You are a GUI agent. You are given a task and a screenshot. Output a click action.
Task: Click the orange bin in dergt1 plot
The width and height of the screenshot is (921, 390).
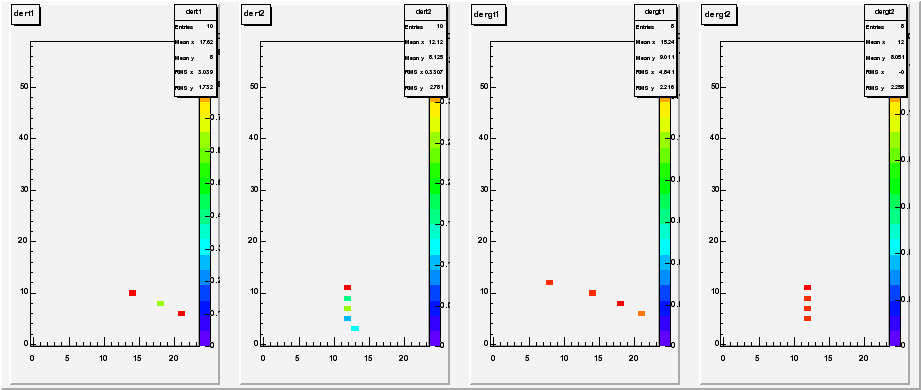[641, 314]
